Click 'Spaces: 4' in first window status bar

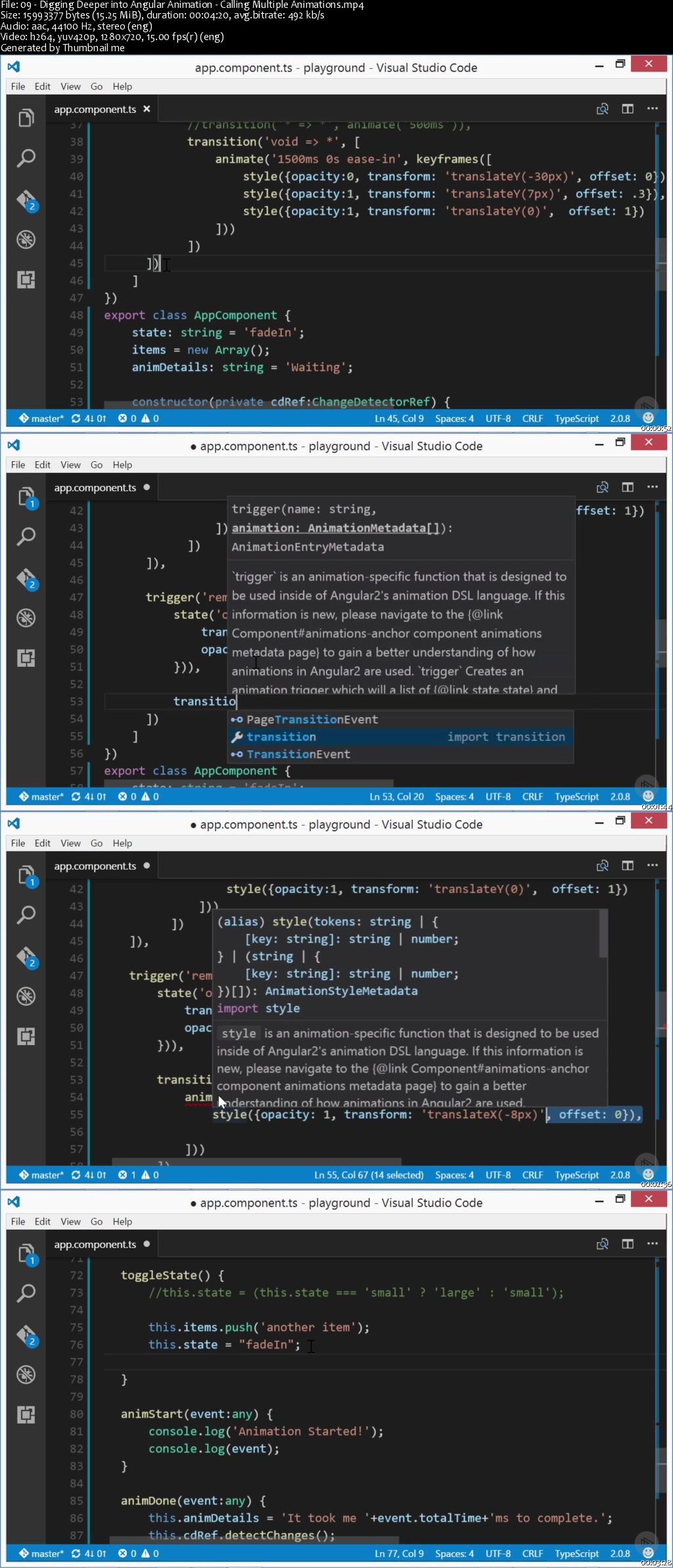click(454, 418)
